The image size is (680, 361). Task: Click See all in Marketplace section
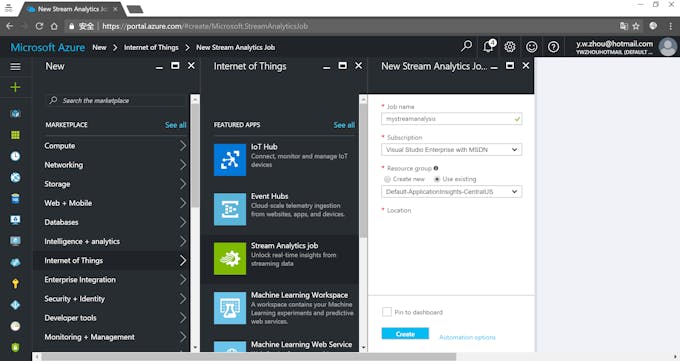(175, 125)
